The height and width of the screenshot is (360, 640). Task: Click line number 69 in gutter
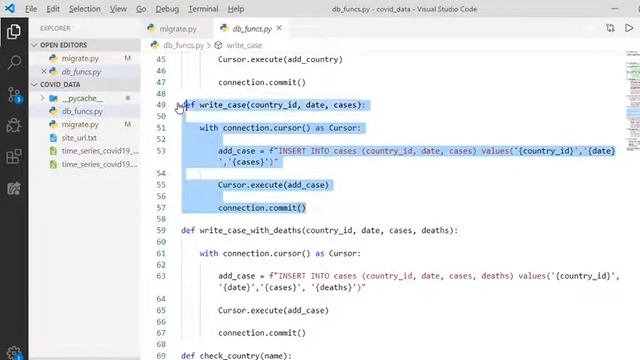pyautogui.click(x=161, y=356)
